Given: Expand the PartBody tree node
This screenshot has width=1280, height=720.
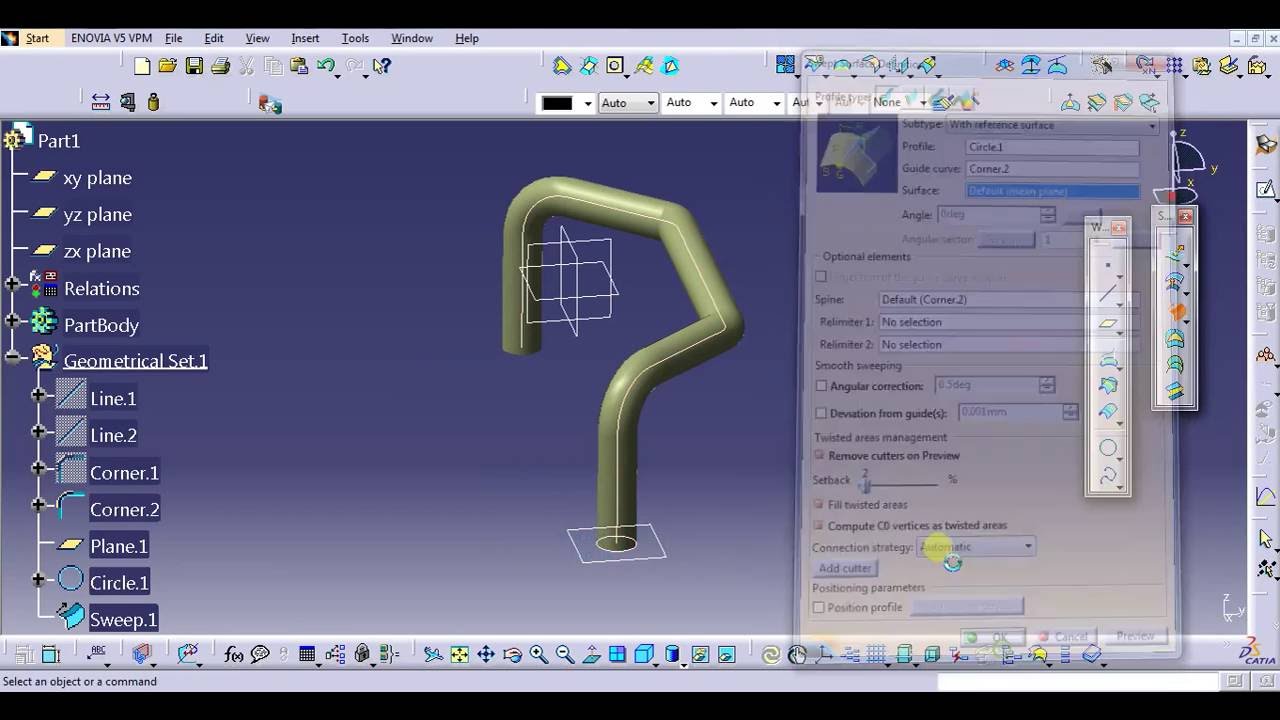Looking at the screenshot, I should [12, 321].
